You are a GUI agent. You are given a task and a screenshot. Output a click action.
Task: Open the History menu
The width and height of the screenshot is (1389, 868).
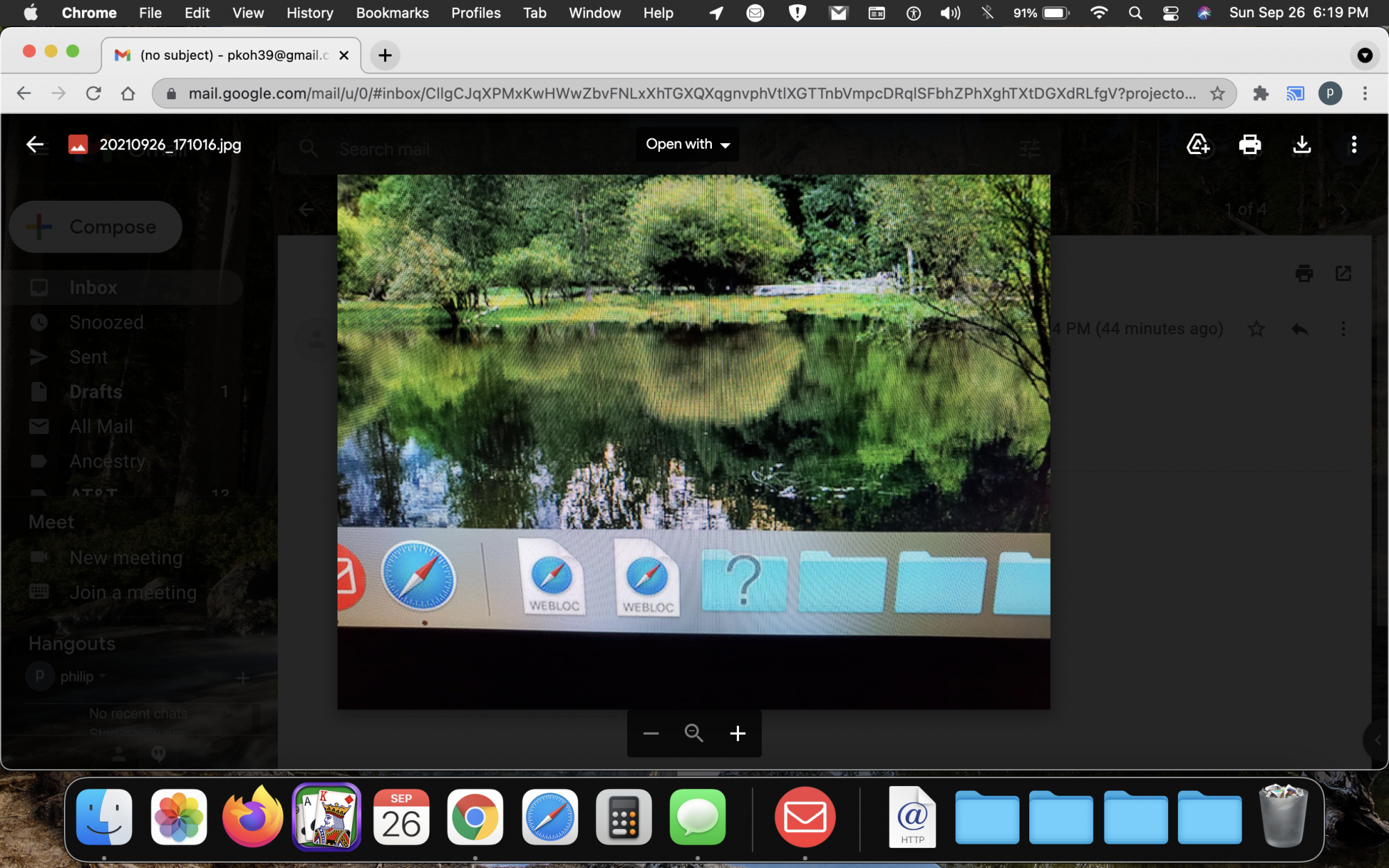[310, 12]
